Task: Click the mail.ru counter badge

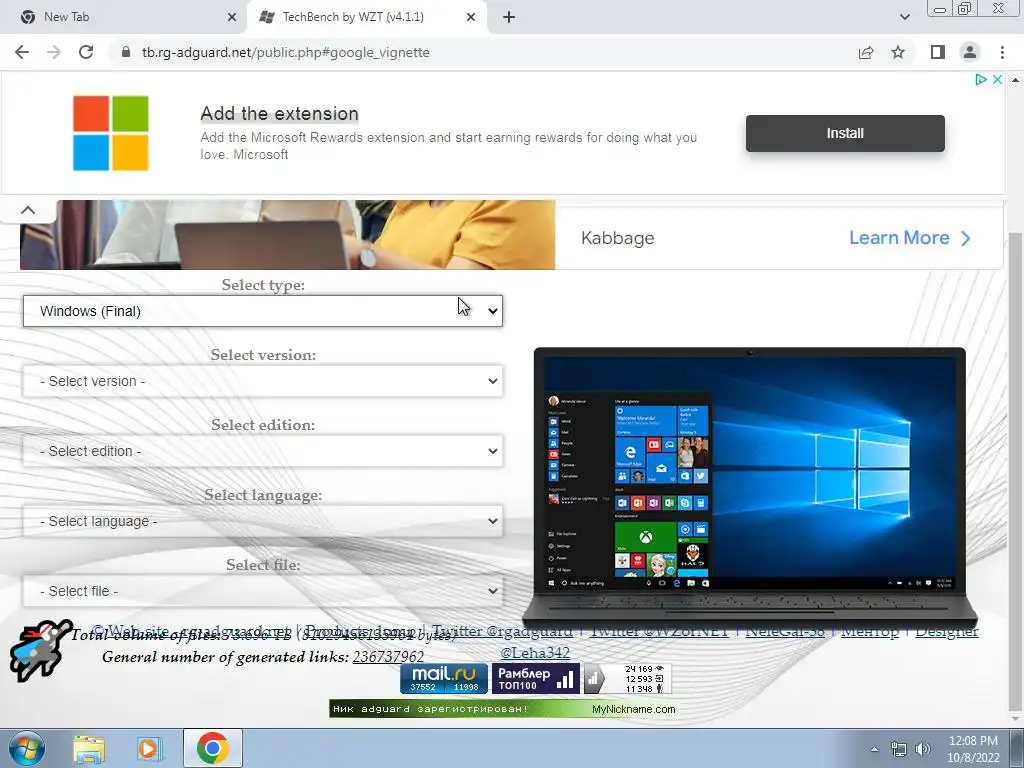Action: [444, 679]
